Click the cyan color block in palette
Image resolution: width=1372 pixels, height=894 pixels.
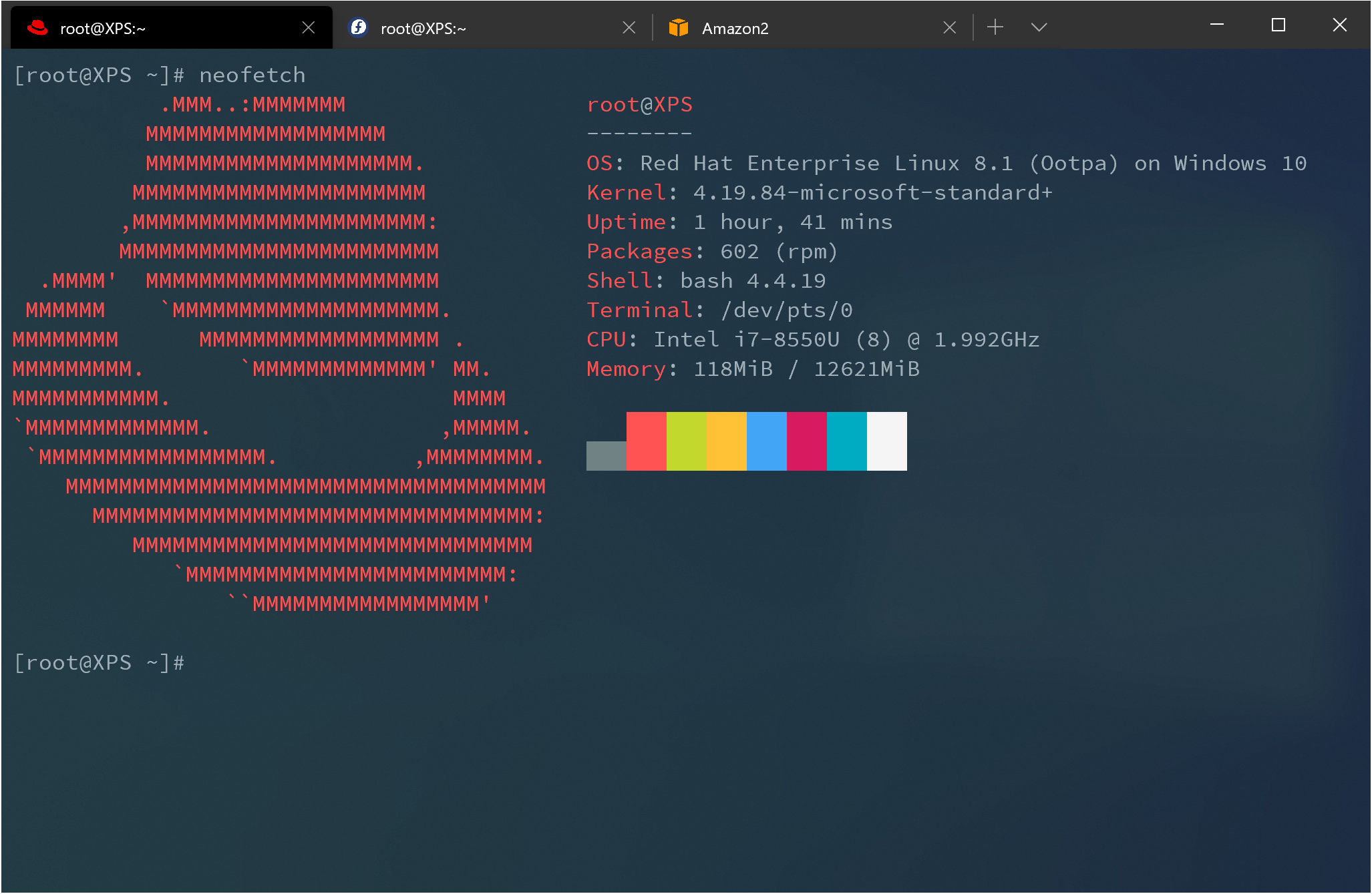point(846,441)
